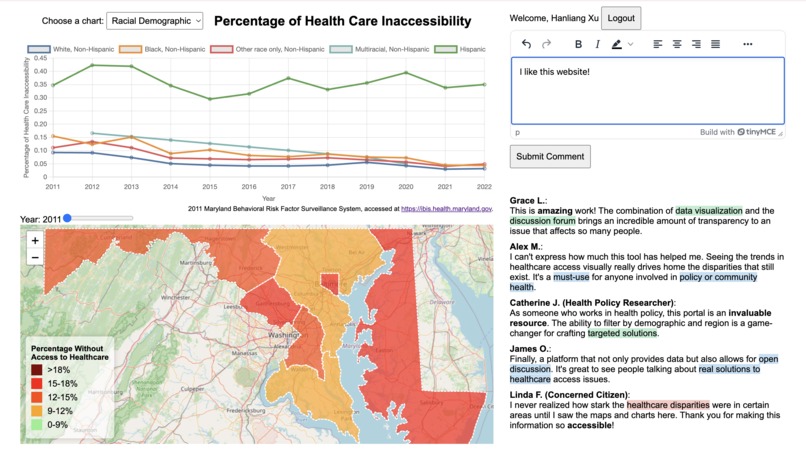Align comment text left
This screenshot has width=806, height=457.
657,44
